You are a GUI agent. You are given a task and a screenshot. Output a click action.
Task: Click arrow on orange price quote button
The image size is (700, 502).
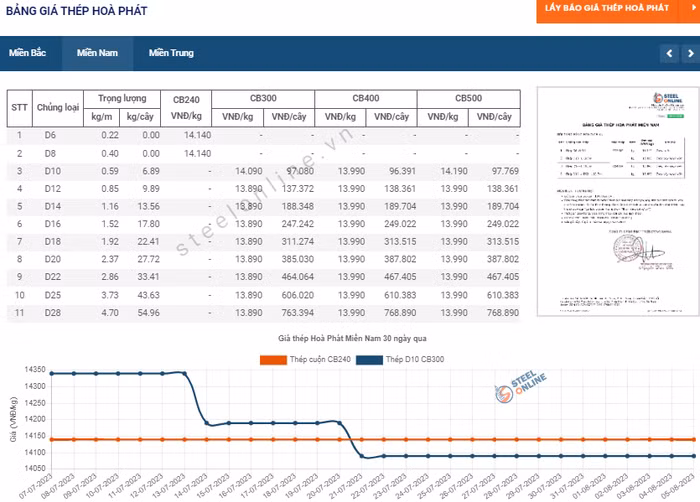(693, 8)
